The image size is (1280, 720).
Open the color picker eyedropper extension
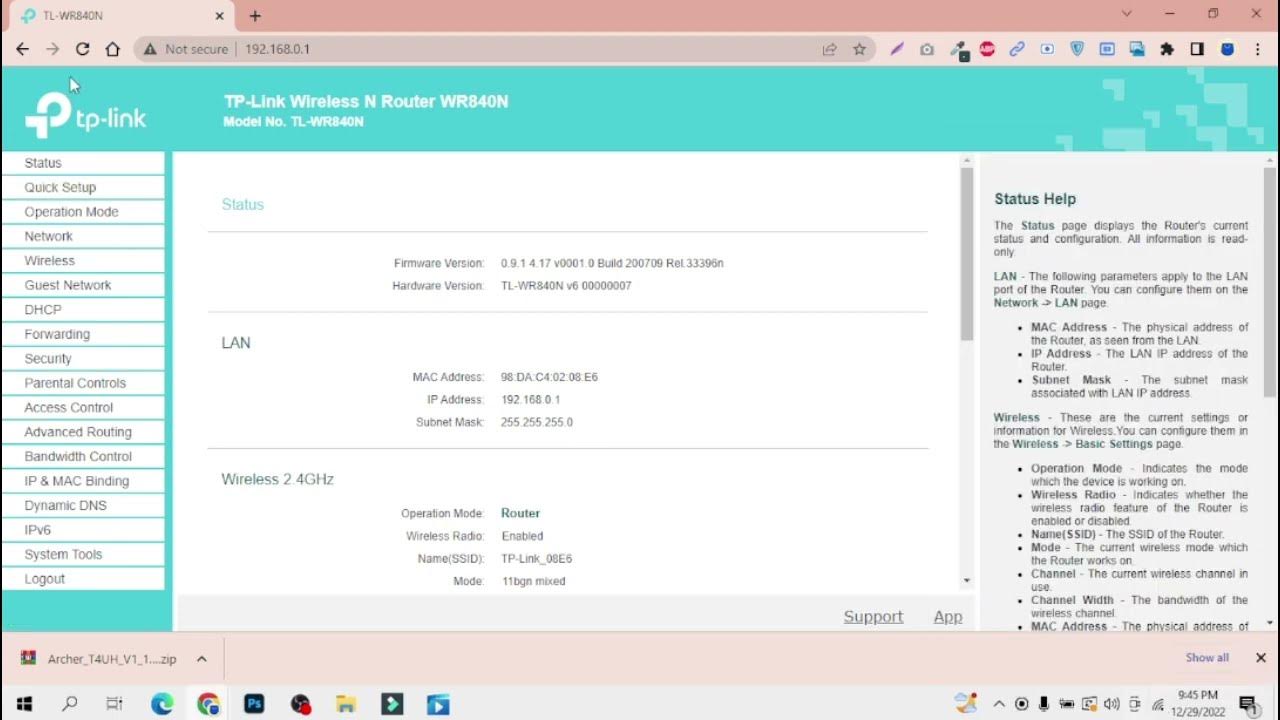pyautogui.click(x=958, y=49)
